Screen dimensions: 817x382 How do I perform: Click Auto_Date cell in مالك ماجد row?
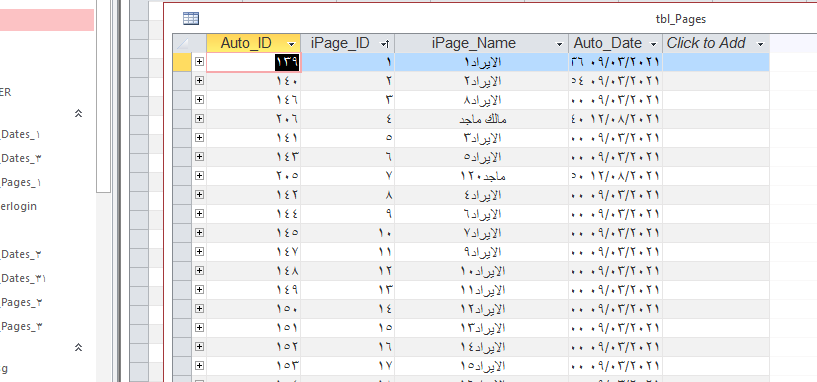coord(615,119)
